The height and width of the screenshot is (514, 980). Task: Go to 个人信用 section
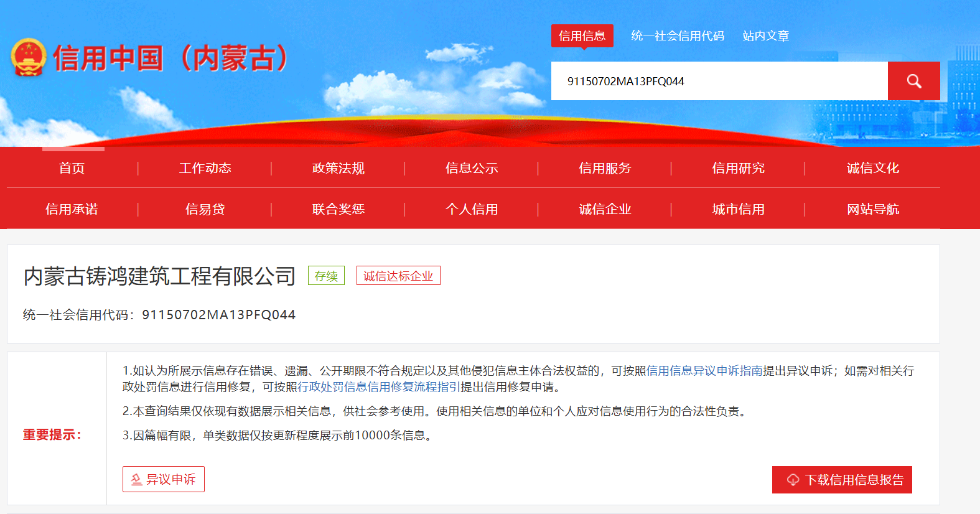[x=471, y=209]
